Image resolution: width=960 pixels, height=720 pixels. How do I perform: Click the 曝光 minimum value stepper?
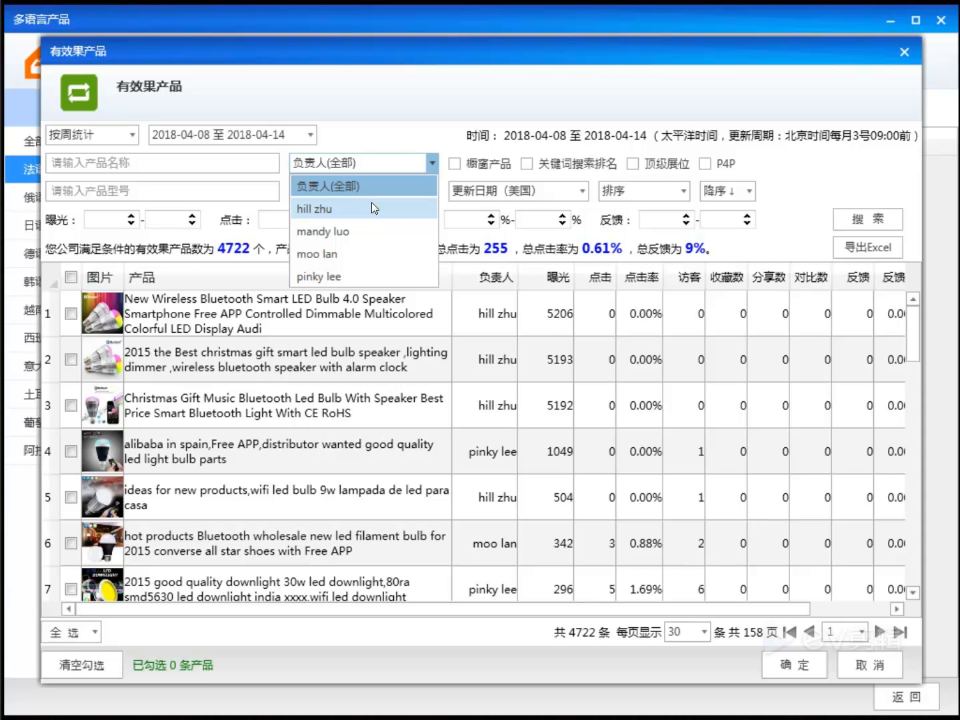pyautogui.click(x=130, y=219)
